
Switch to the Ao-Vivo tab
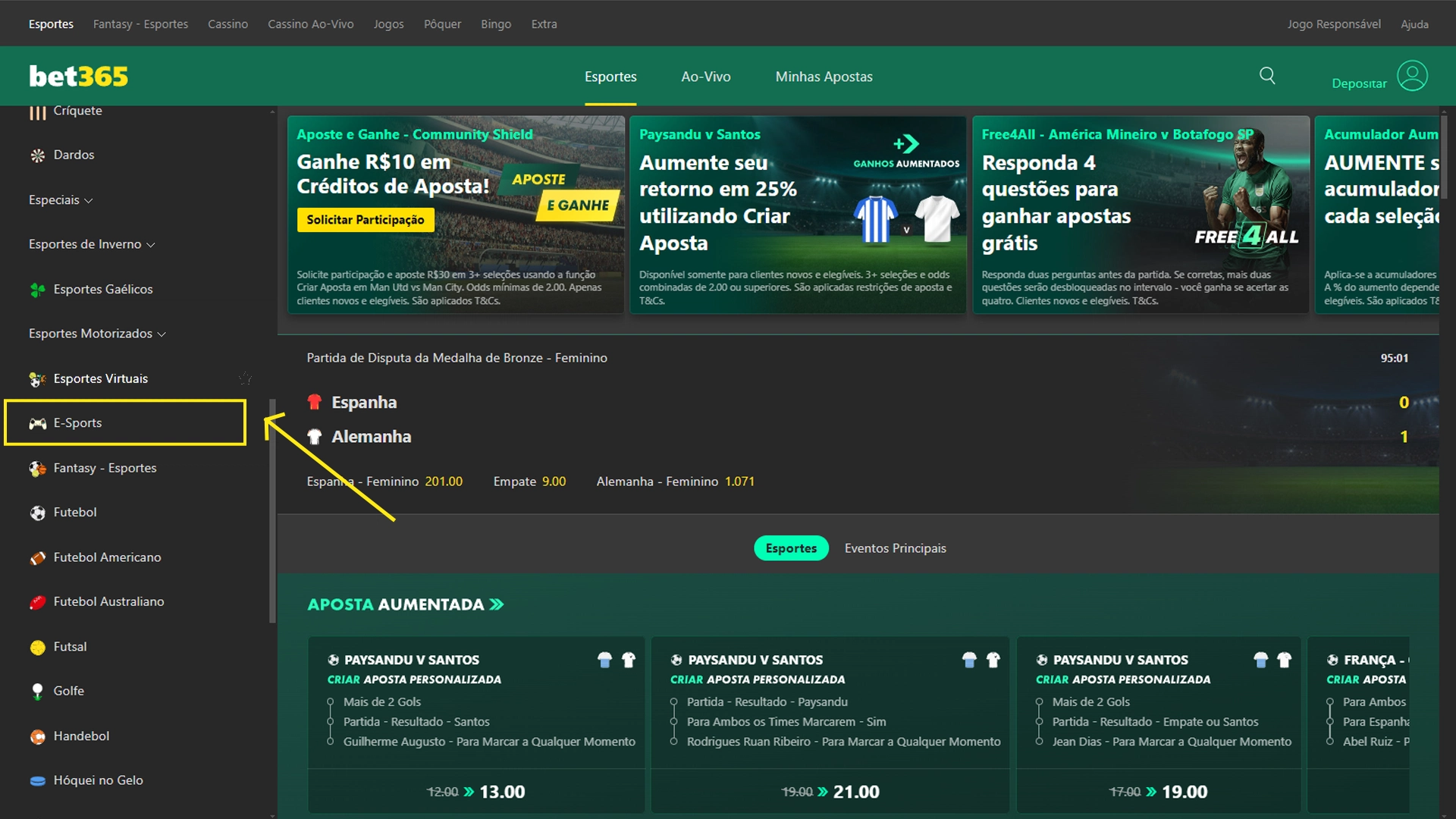pyautogui.click(x=705, y=77)
